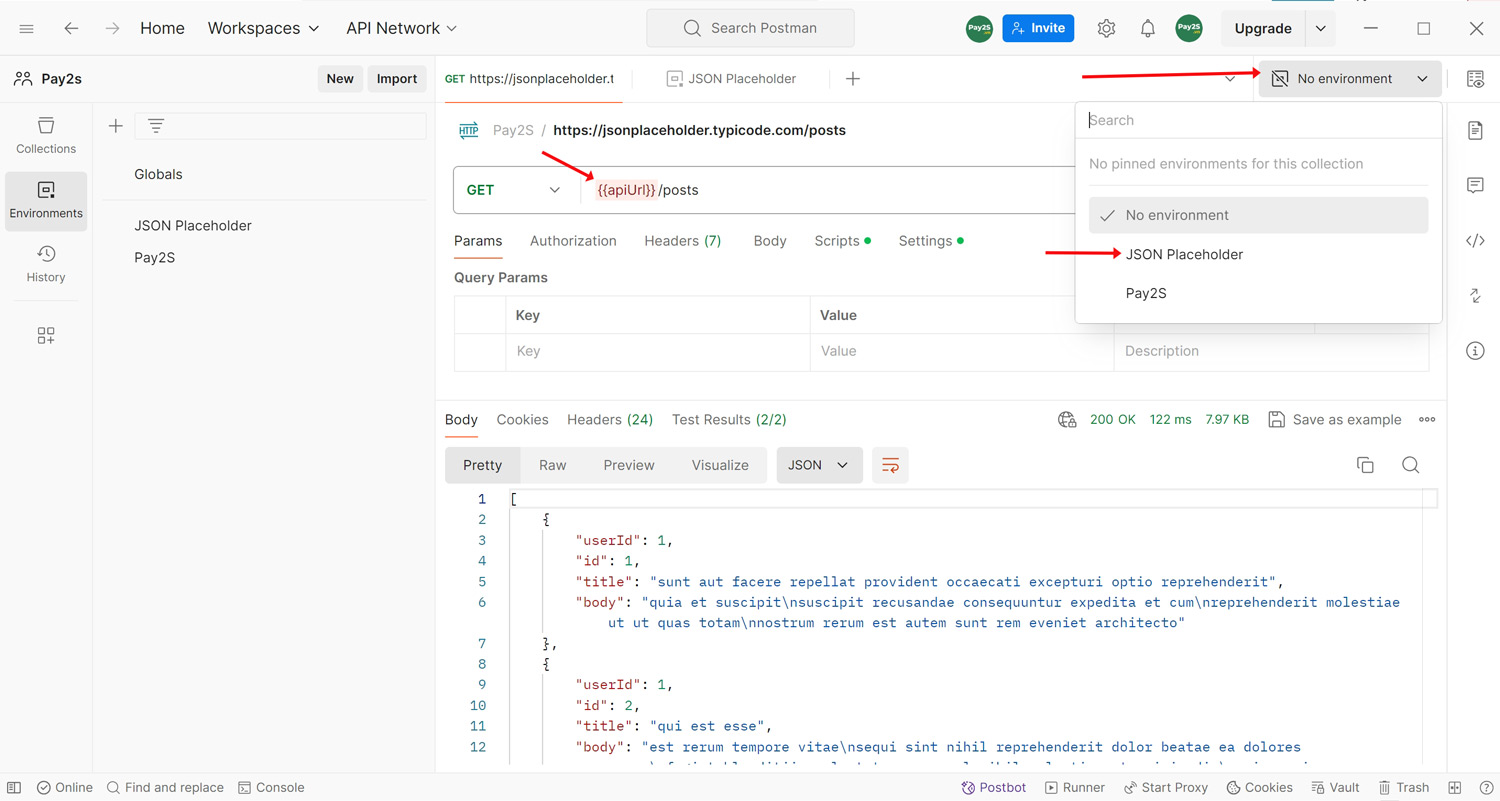Screen dimensions: 1500x801
Task: Open response more options ellipsis
Action: coord(1427,420)
